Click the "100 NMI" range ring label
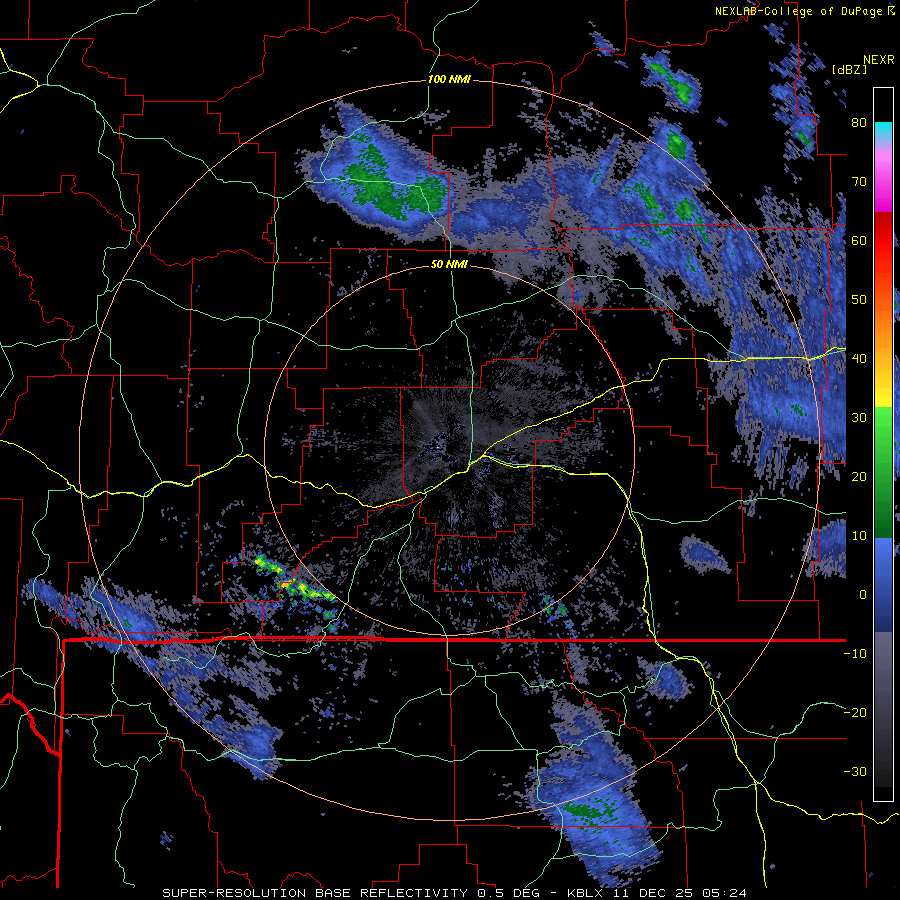 (449, 79)
